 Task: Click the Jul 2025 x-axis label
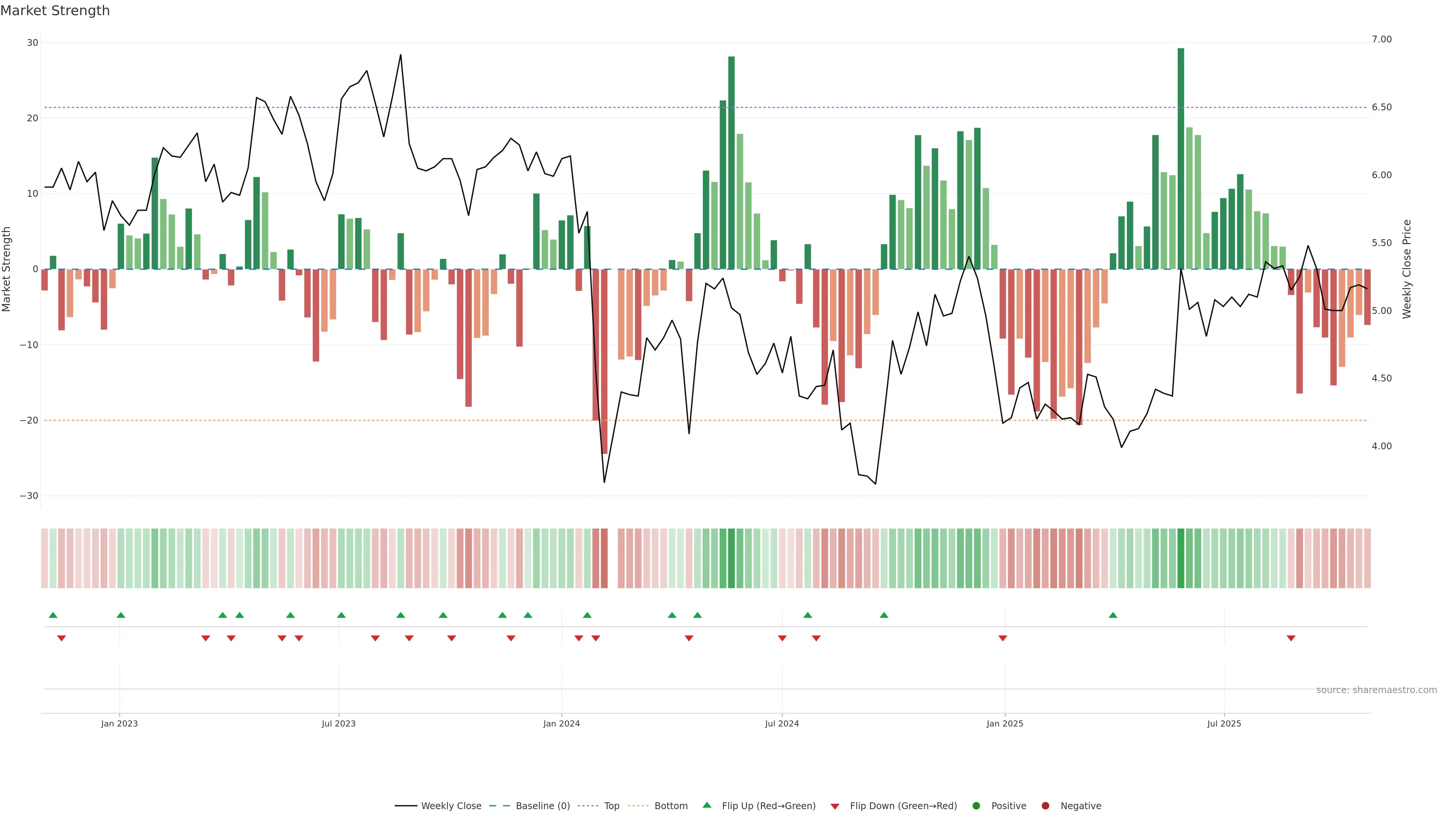(x=1224, y=723)
